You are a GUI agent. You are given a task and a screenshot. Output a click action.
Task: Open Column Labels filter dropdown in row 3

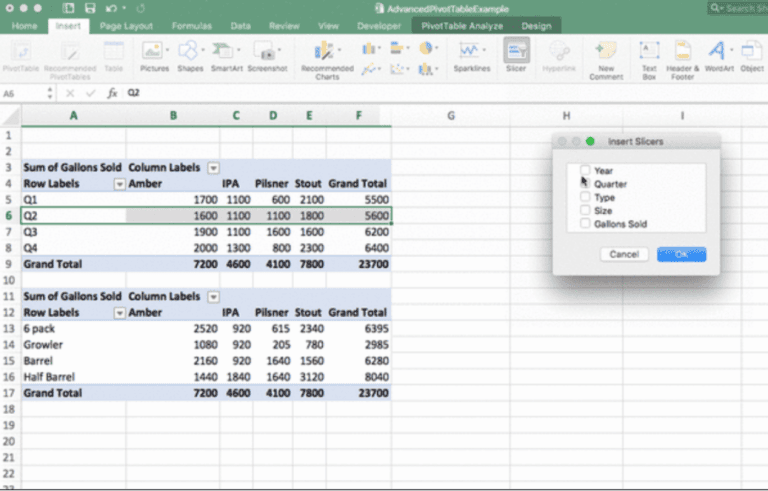(213, 168)
